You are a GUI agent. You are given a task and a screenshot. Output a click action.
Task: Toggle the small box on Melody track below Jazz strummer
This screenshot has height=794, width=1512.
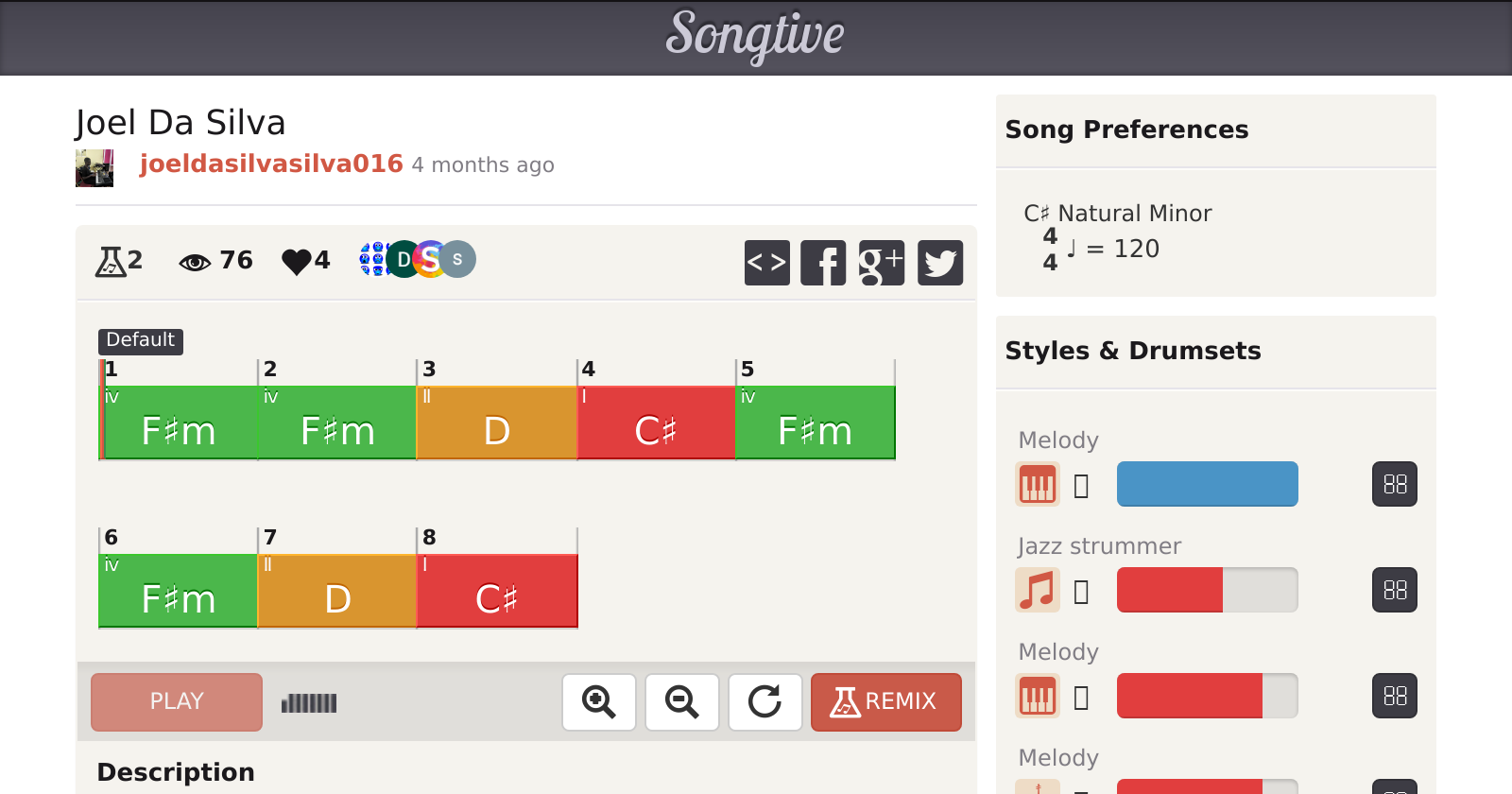[x=1082, y=698]
